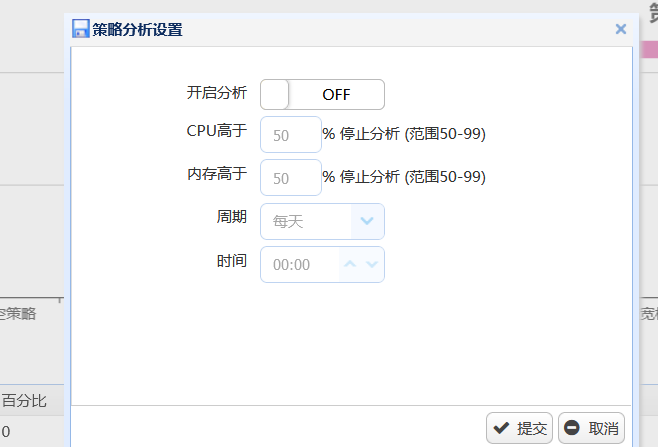Screen dimensions: 658x447
Task: Increase time with the up arrow
Action: click(x=350, y=264)
